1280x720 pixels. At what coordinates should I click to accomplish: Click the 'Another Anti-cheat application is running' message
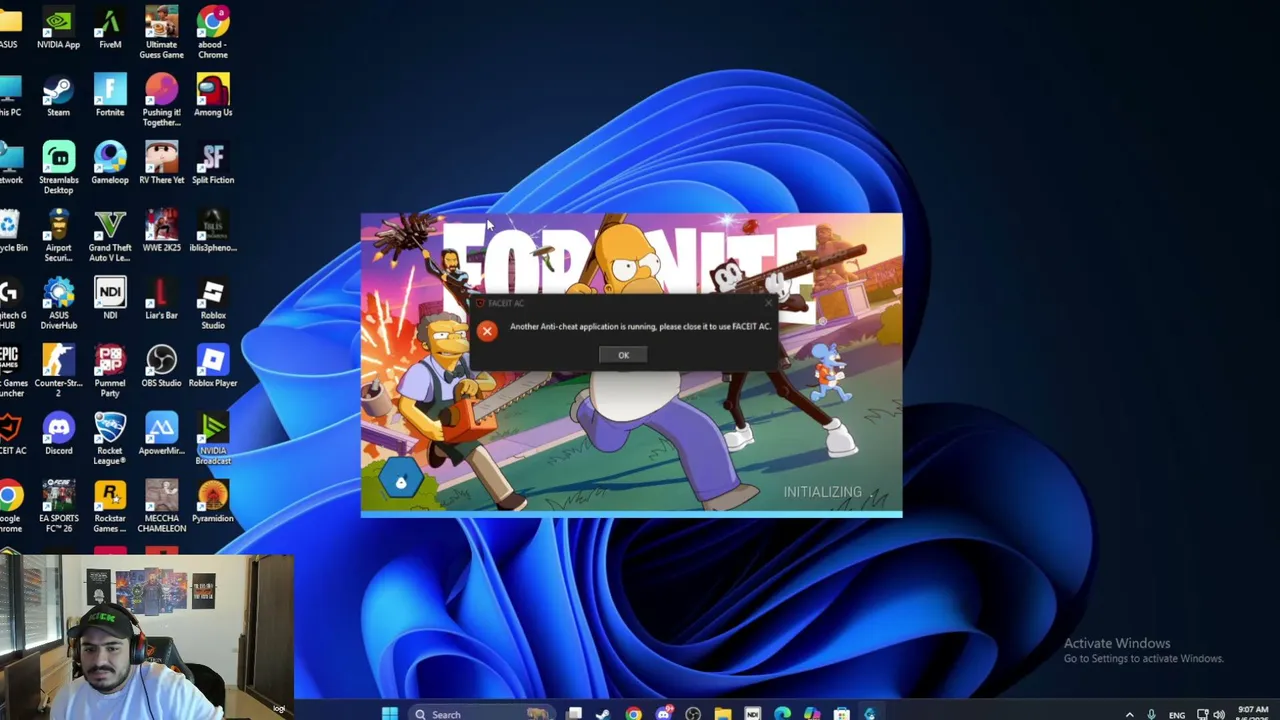click(641, 326)
